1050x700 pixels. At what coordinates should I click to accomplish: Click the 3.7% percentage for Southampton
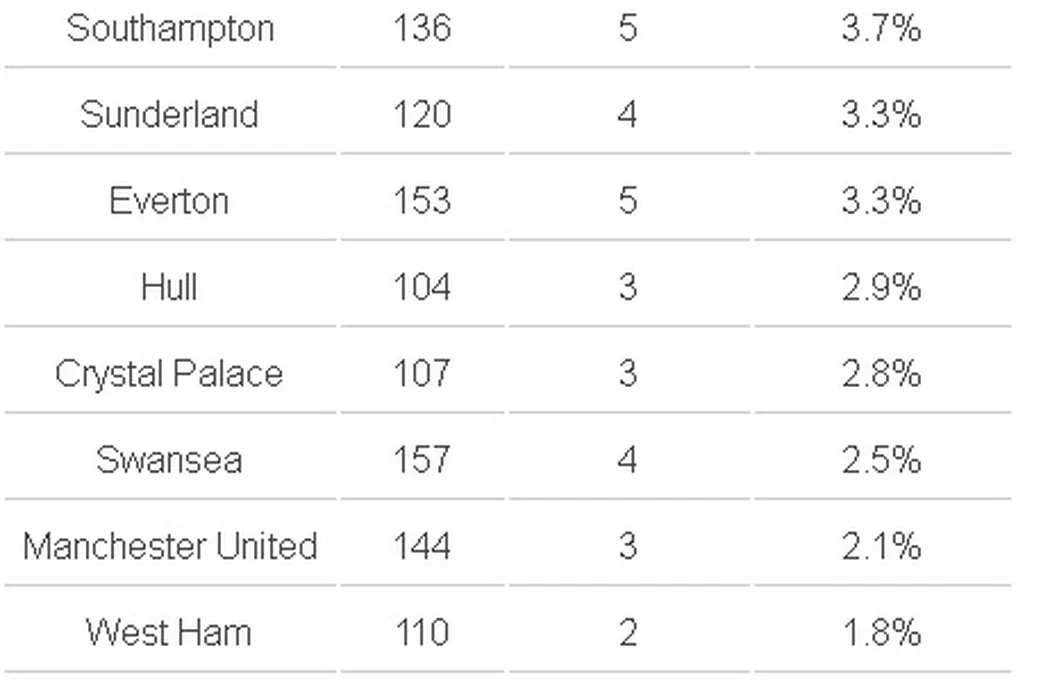881,28
